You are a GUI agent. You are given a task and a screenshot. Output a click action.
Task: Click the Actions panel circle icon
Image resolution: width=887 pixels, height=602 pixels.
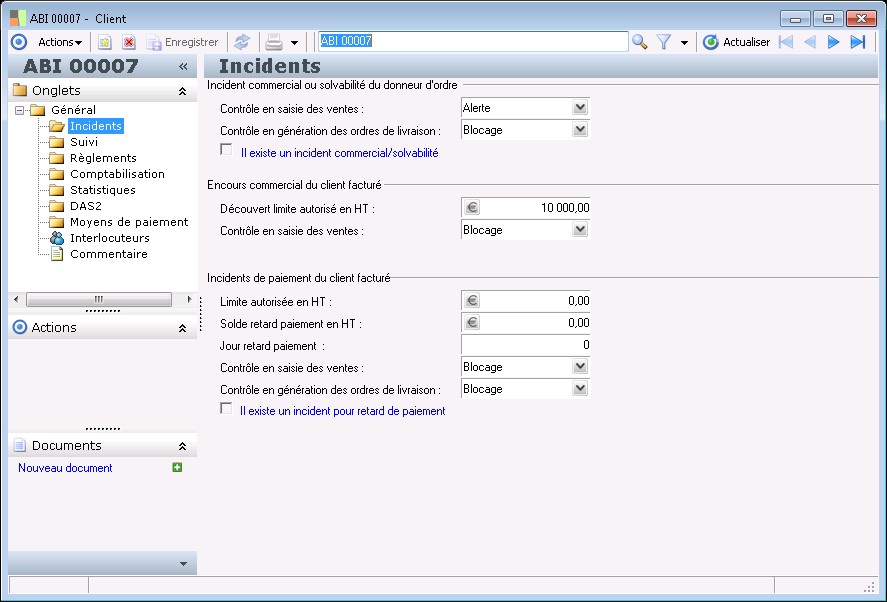[20, 327]
